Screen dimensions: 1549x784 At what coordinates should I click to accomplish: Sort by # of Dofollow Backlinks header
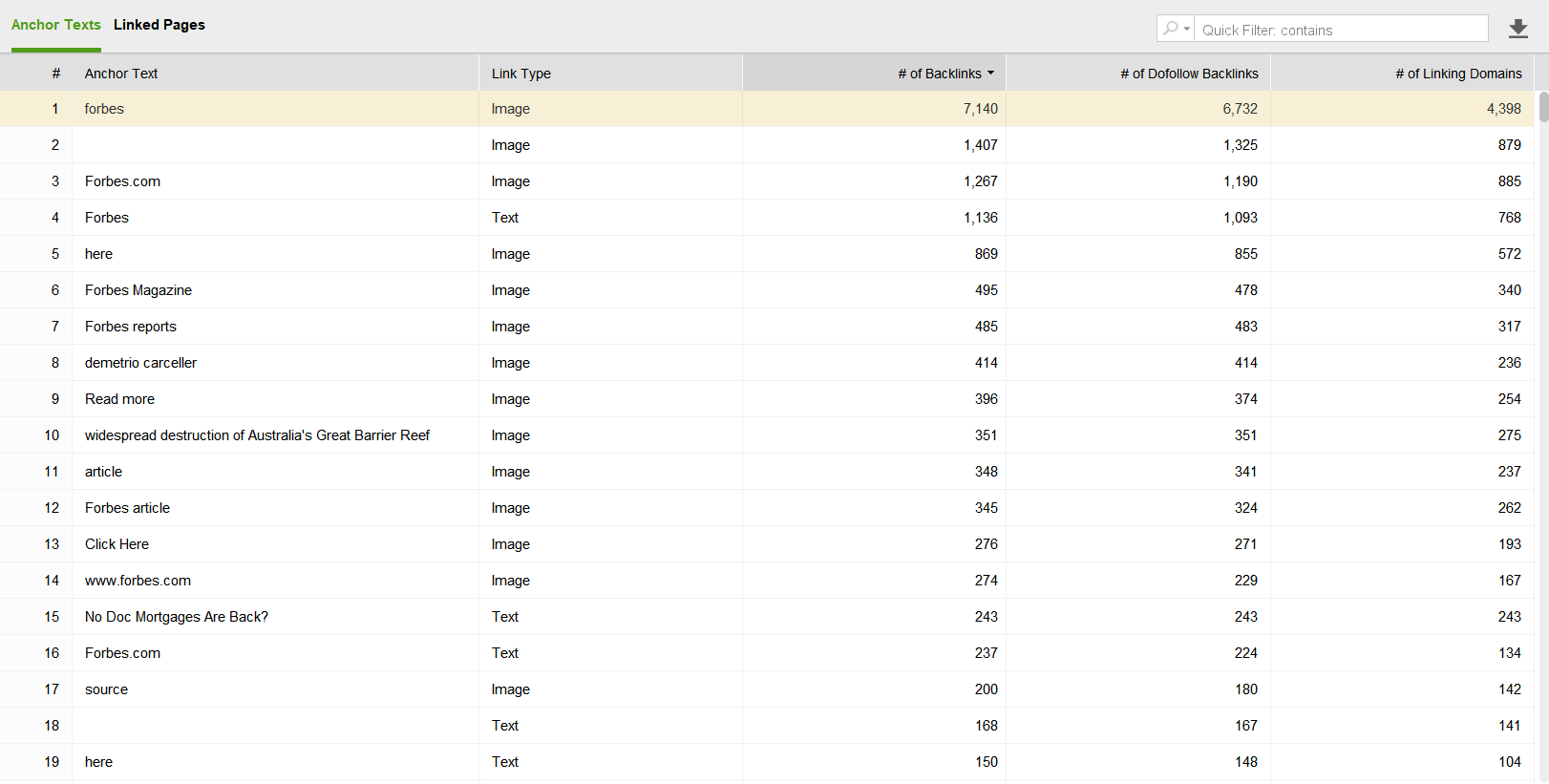pyautogui.click(x=1189, y=74)
